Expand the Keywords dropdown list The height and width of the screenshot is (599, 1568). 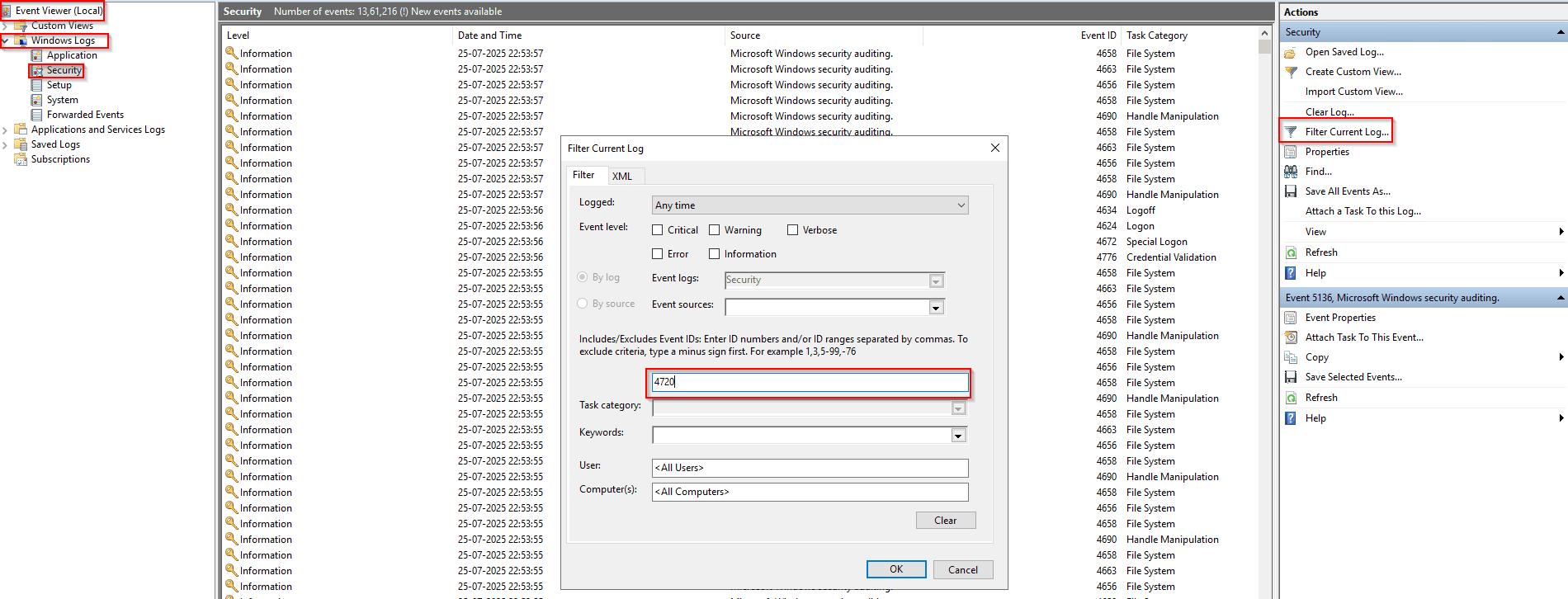click(958, 436)
